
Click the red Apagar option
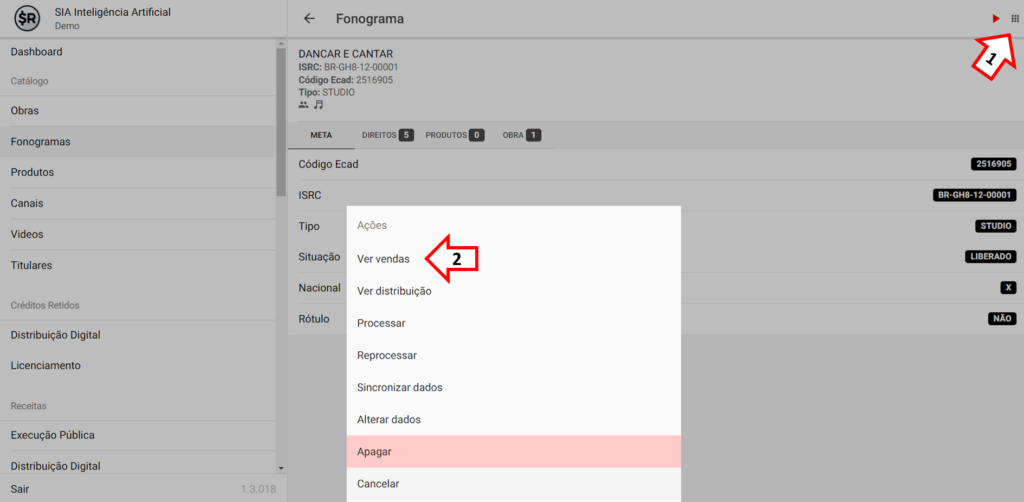374,451
